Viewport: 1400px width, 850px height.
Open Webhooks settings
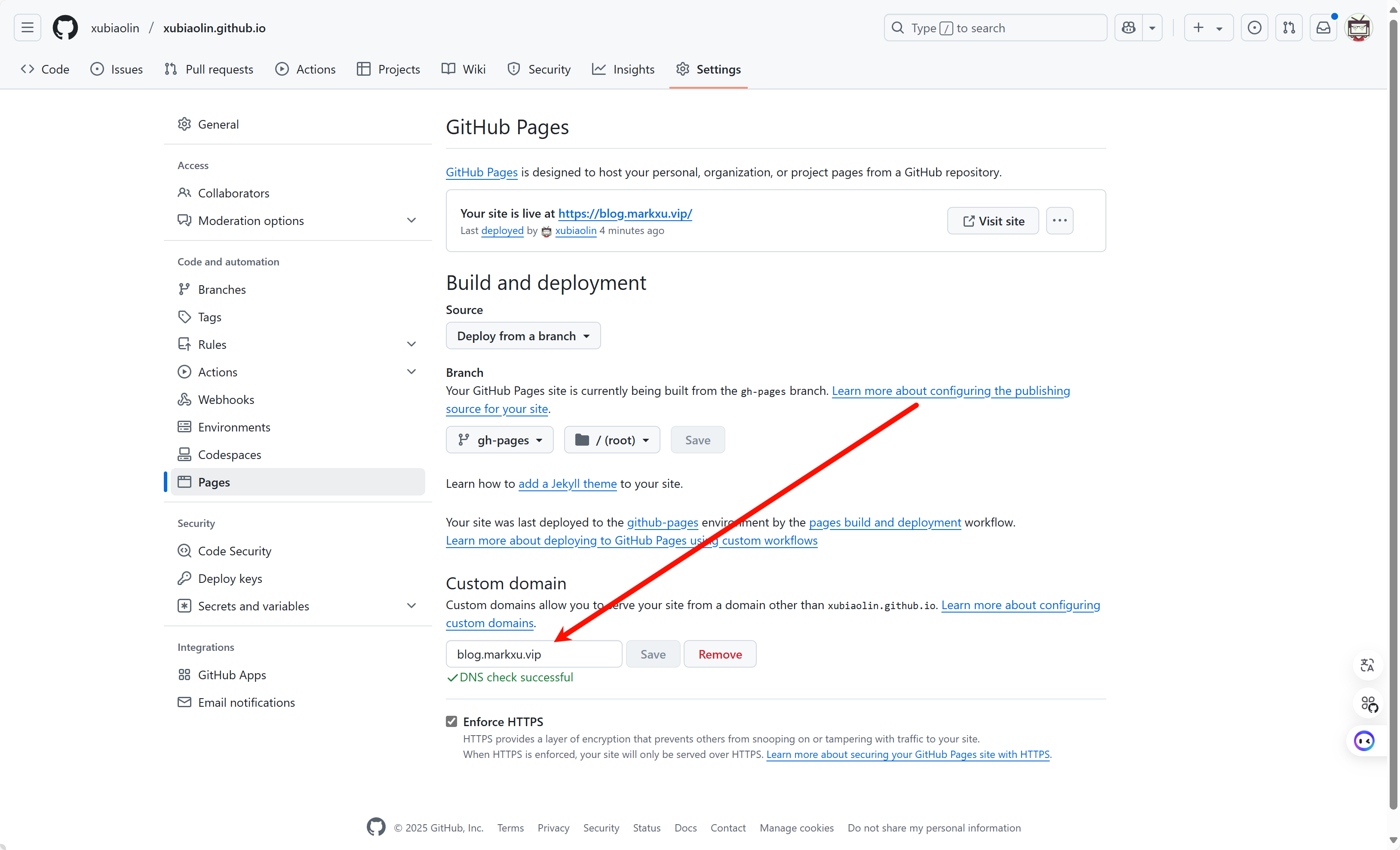298,399
